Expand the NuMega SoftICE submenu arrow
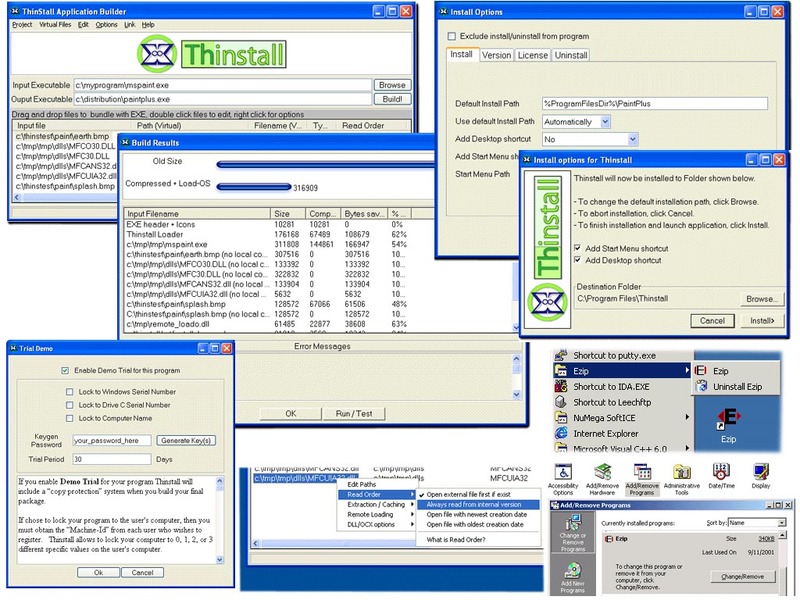The height and width of the screenshot is (600, 800). pyautogui.click(x=687, y=417)
